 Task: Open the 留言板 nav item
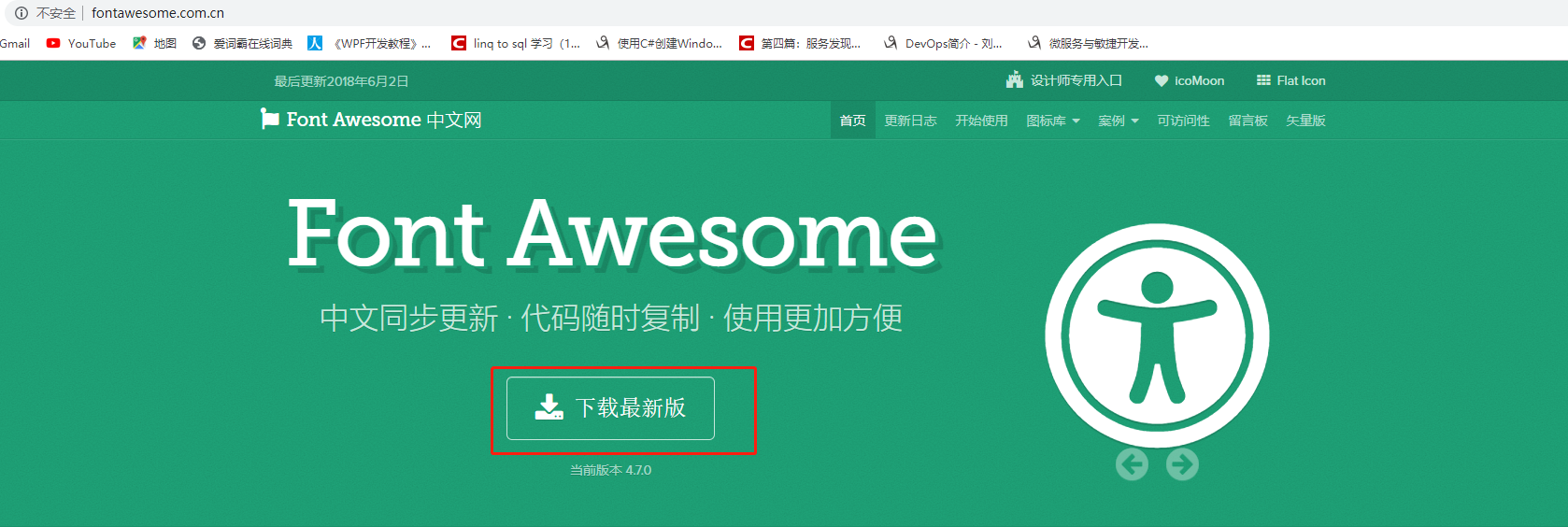pyautogui.click(x=1247, y=121)
